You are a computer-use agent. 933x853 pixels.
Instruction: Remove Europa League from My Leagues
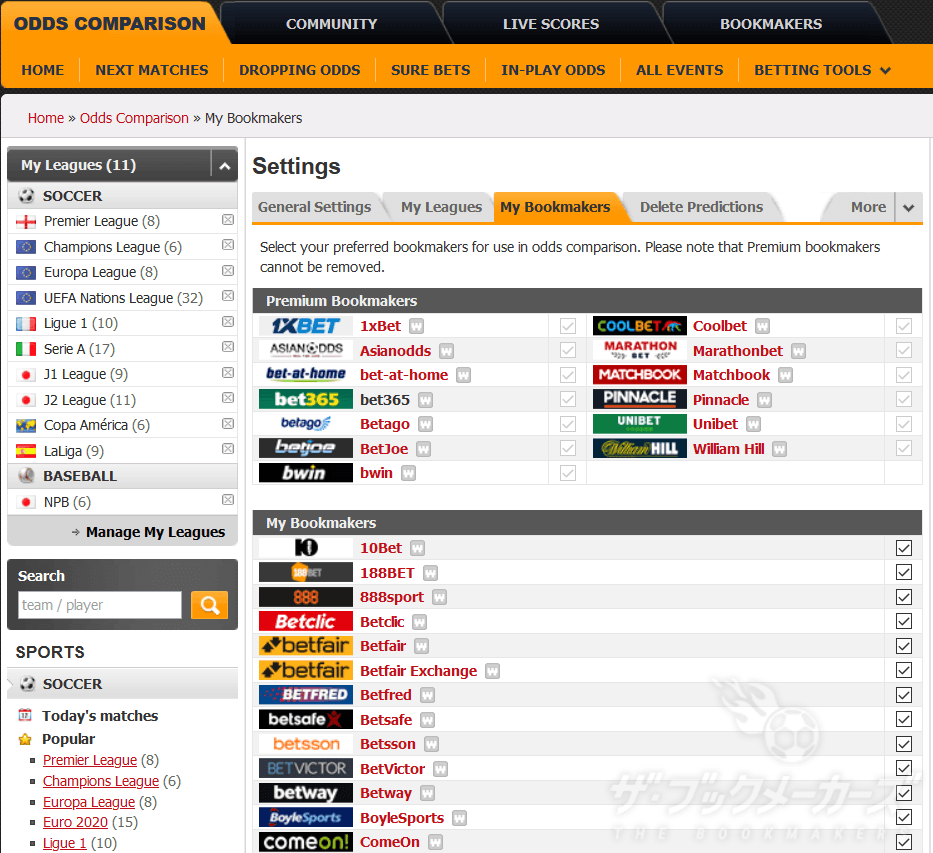(228, 271)
